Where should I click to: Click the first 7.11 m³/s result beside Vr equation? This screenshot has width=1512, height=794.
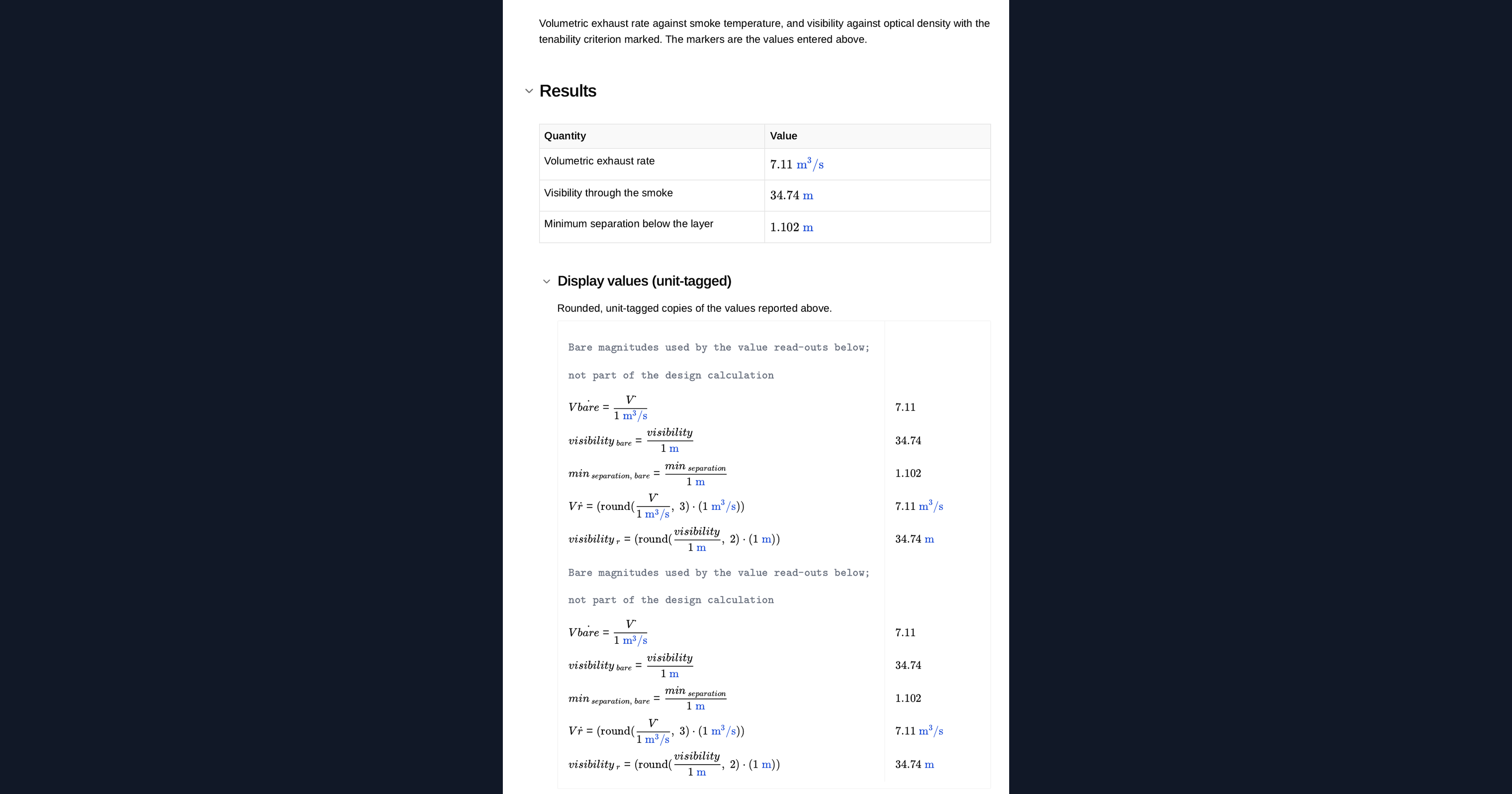point(919,506)
